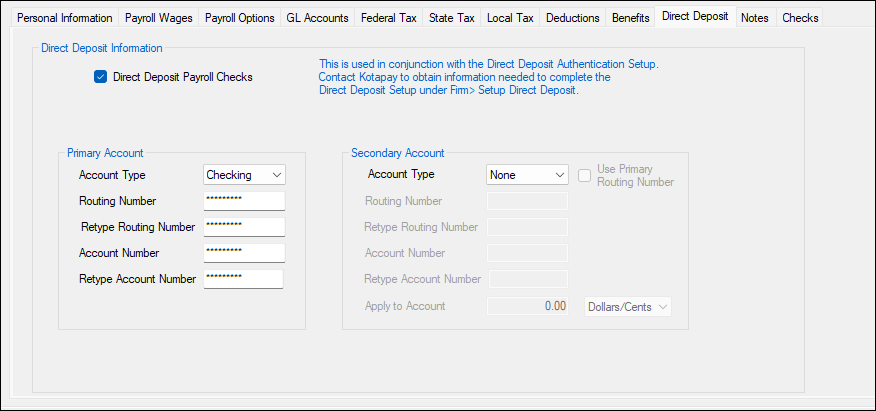This screenshot has width=876, height=411.
Task: Click the primary Retype Routing Number field
Action: pos(244,227)
